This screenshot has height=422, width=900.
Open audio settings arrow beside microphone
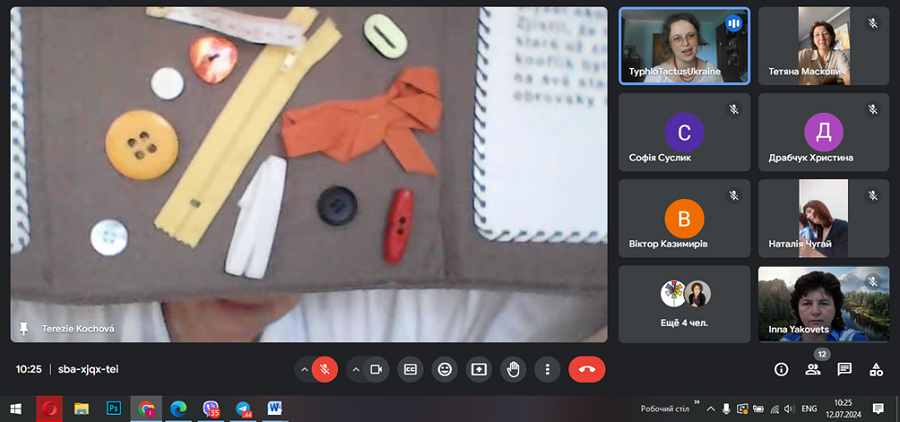coord(304,370)
